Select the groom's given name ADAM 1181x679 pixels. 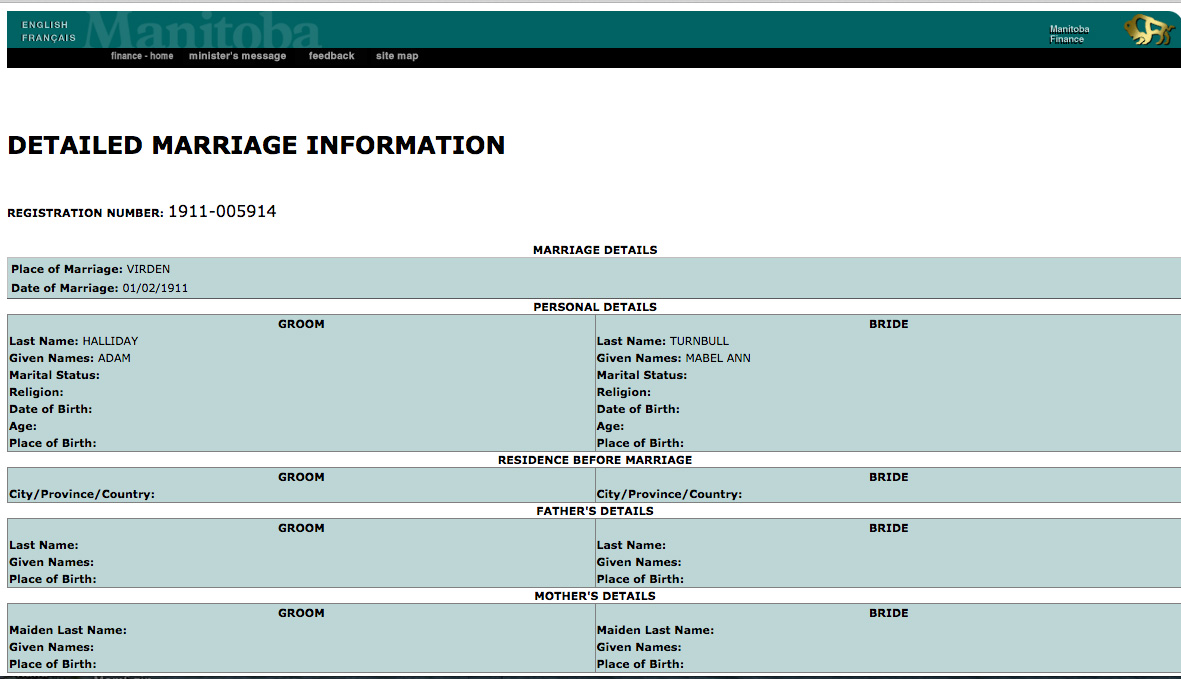pyautogui.click(x=114, y=358)
